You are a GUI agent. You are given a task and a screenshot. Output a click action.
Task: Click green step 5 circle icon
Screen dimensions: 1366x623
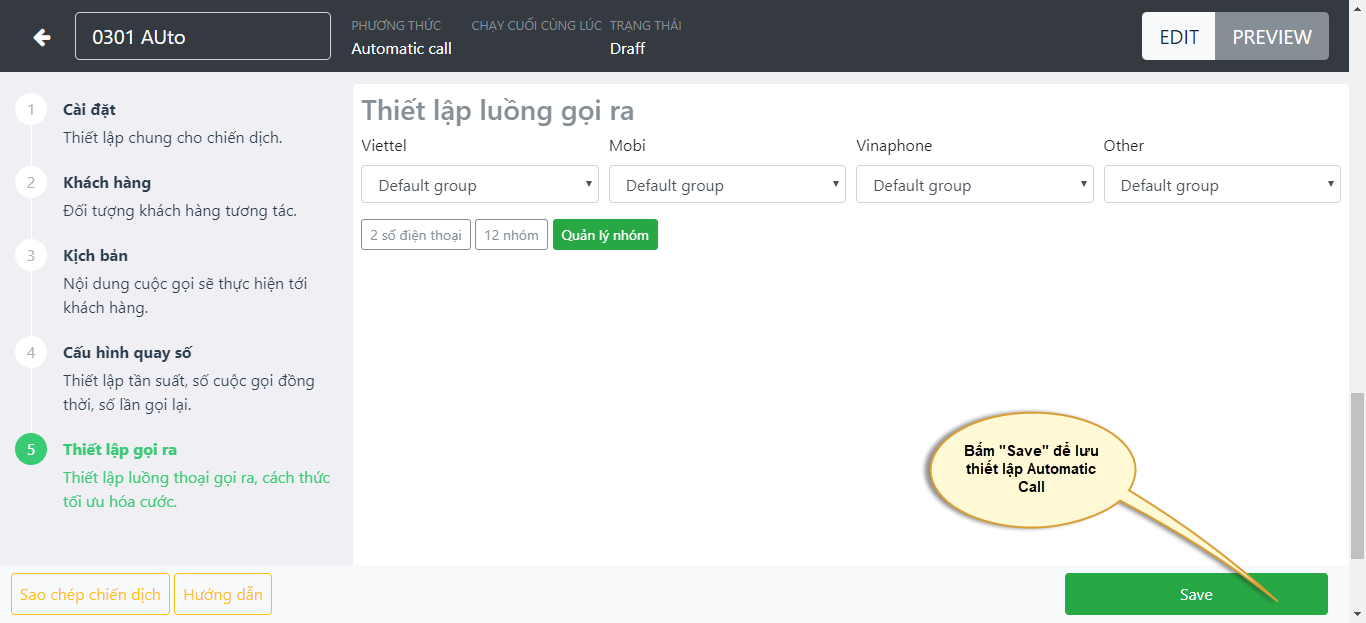tap(31, 450)
